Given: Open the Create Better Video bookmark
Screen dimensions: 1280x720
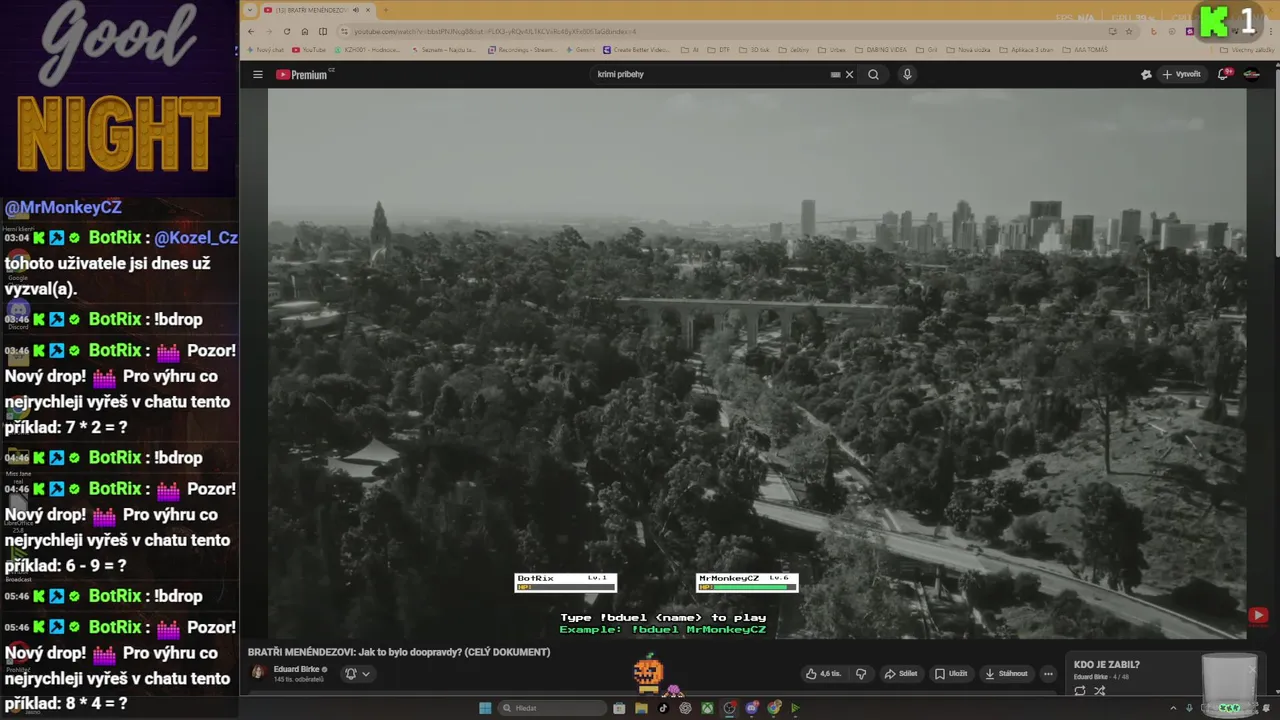Looking at the screenshot, I should coord(635,49).
